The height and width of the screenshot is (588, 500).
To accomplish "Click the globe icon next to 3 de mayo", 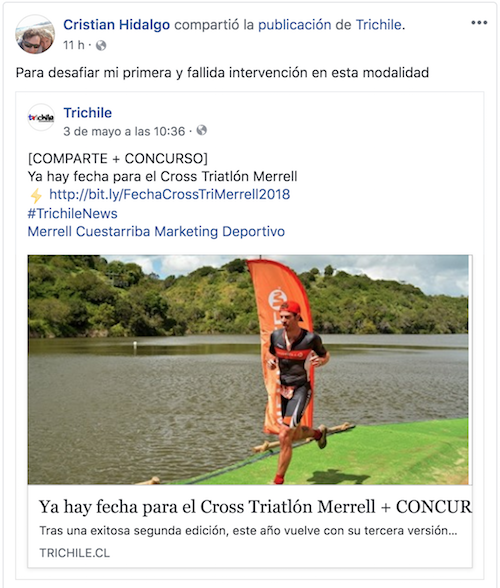I will (x=201, y=130).
